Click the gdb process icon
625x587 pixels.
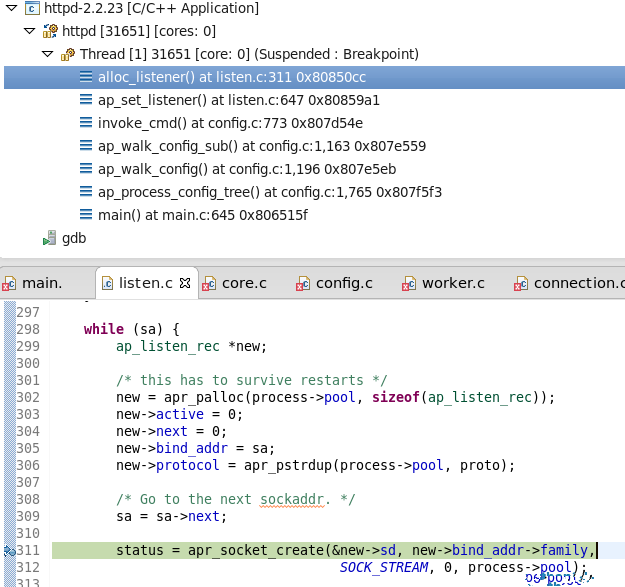click(50, 238)
